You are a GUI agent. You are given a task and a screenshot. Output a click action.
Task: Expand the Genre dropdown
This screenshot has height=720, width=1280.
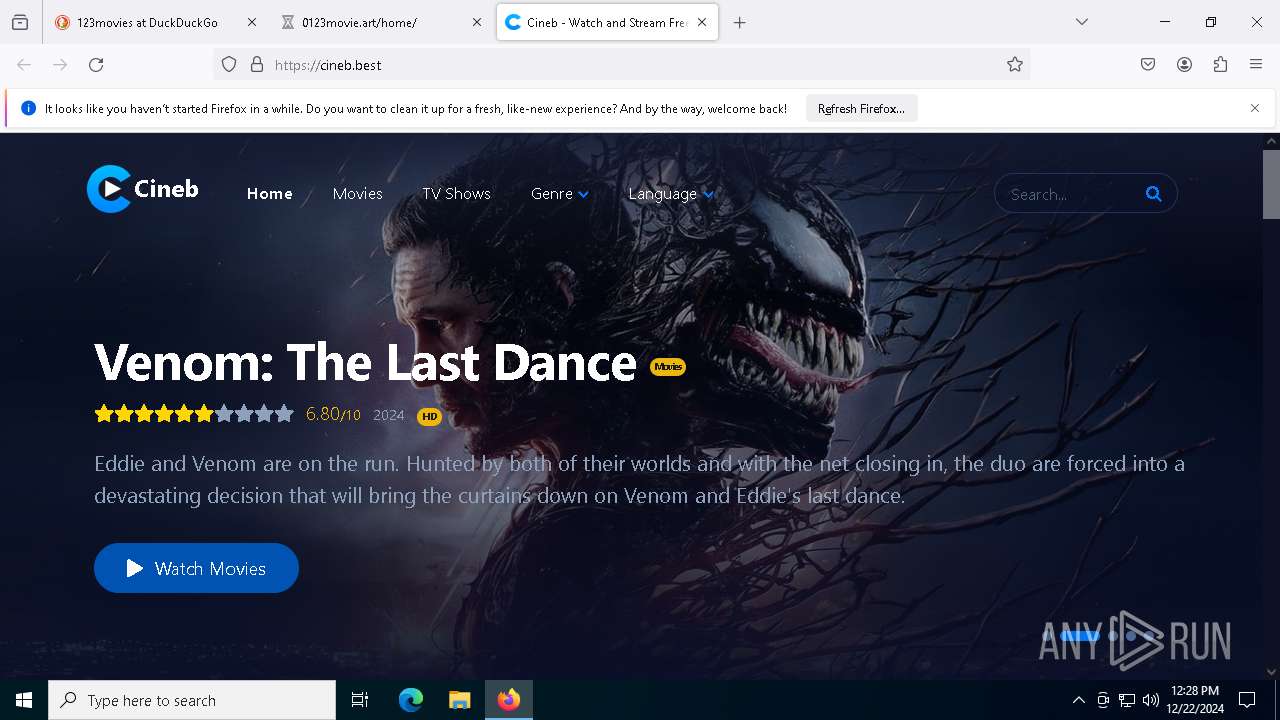(560, 194)
